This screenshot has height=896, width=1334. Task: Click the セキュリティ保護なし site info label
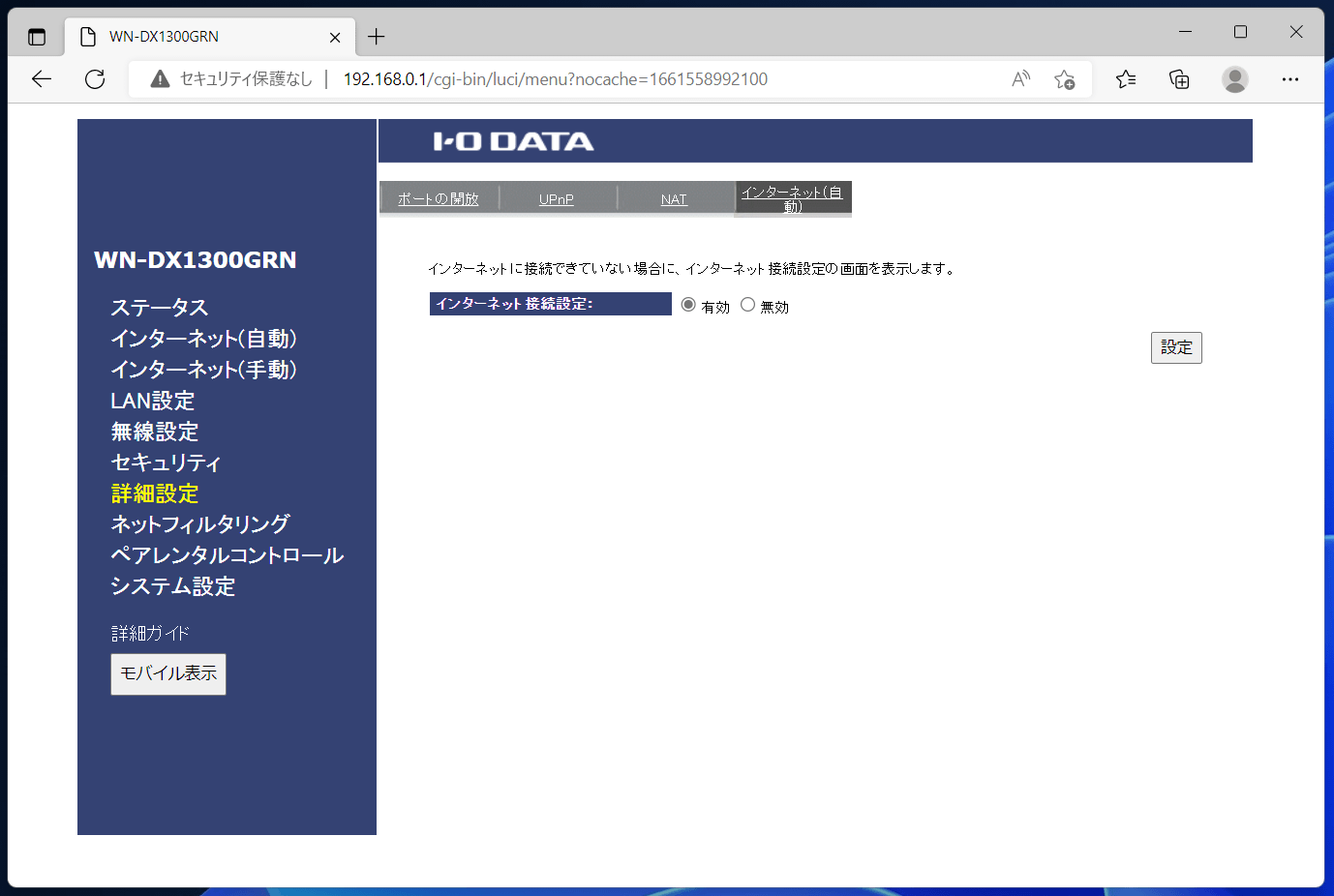point(246,79)
